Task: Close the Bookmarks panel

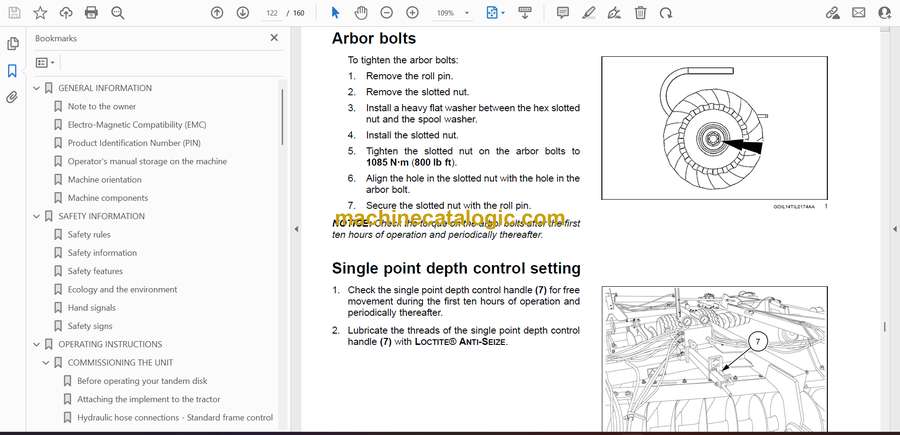Action: [274, 38]
